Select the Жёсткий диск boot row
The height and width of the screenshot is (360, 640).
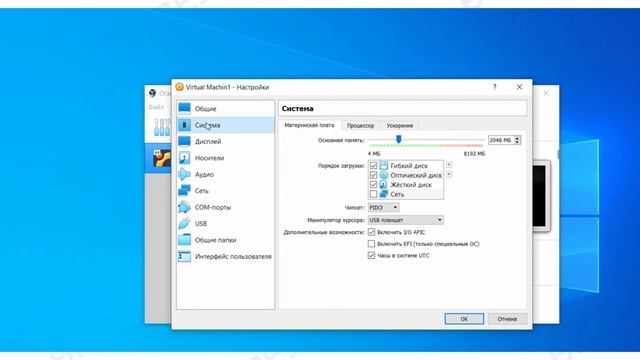coord(406,184)
